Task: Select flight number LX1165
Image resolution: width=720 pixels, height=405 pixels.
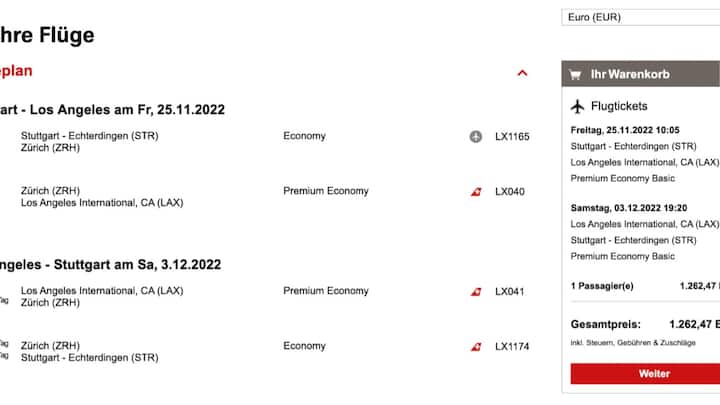Action: click(512, 136)
